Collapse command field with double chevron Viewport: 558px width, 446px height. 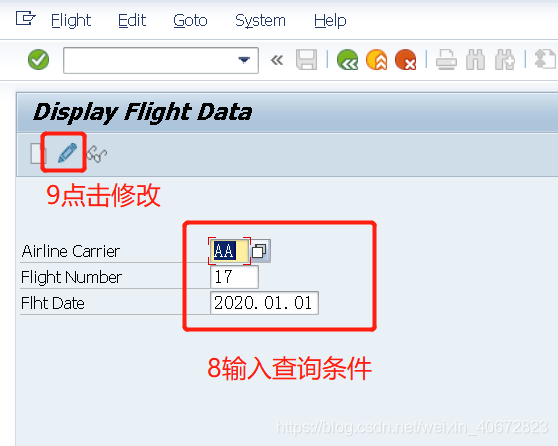tap(277, 60)
